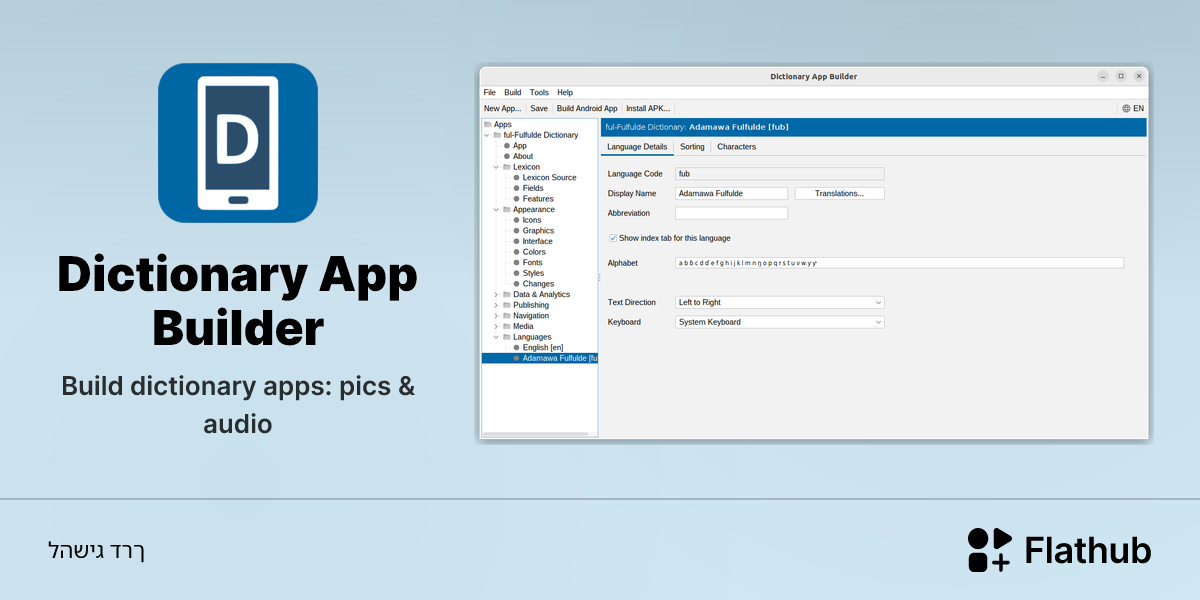Image resolution: width=1200 pixels, height=600 pixels.
Task: Open the Tools menu
Action: 539,92
